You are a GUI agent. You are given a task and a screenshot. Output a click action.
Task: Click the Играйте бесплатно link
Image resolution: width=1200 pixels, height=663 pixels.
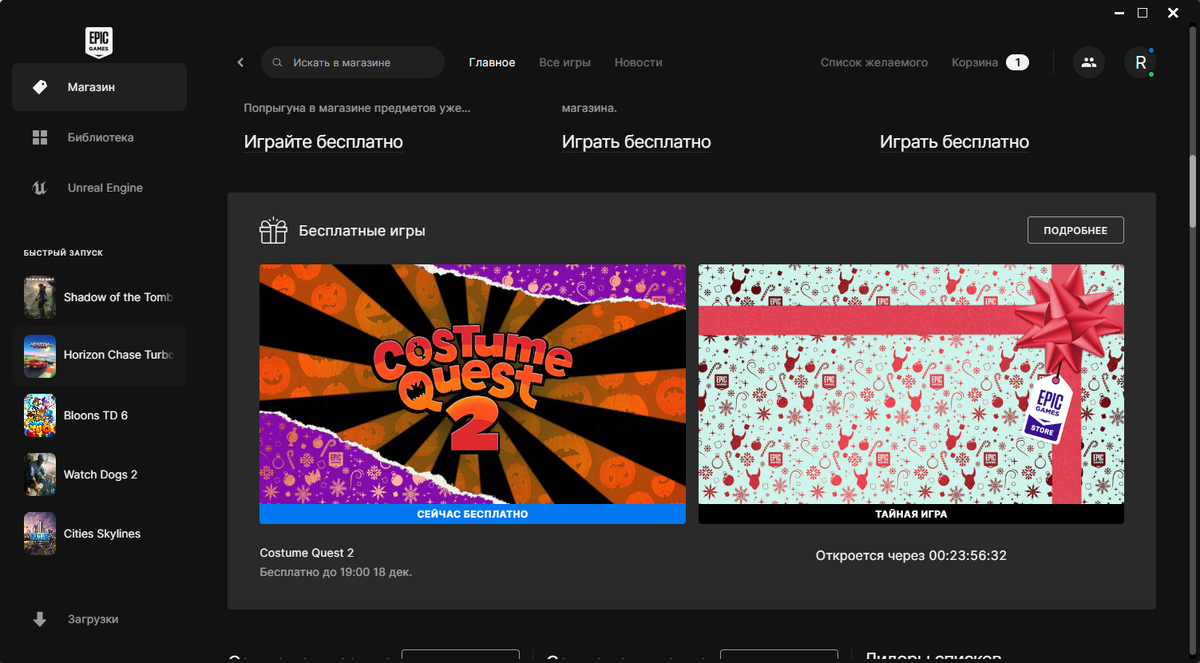323,142
